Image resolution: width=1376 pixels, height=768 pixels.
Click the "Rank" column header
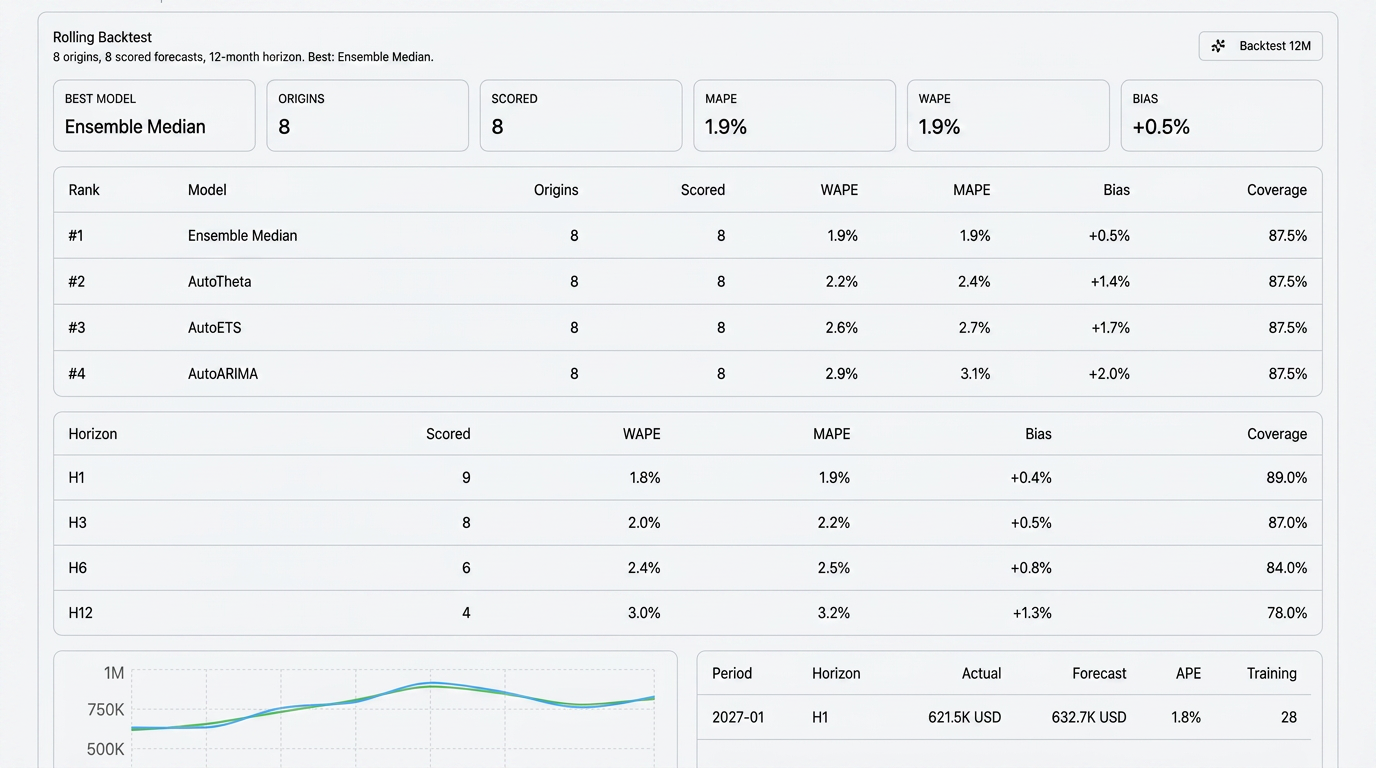(84, 190)
